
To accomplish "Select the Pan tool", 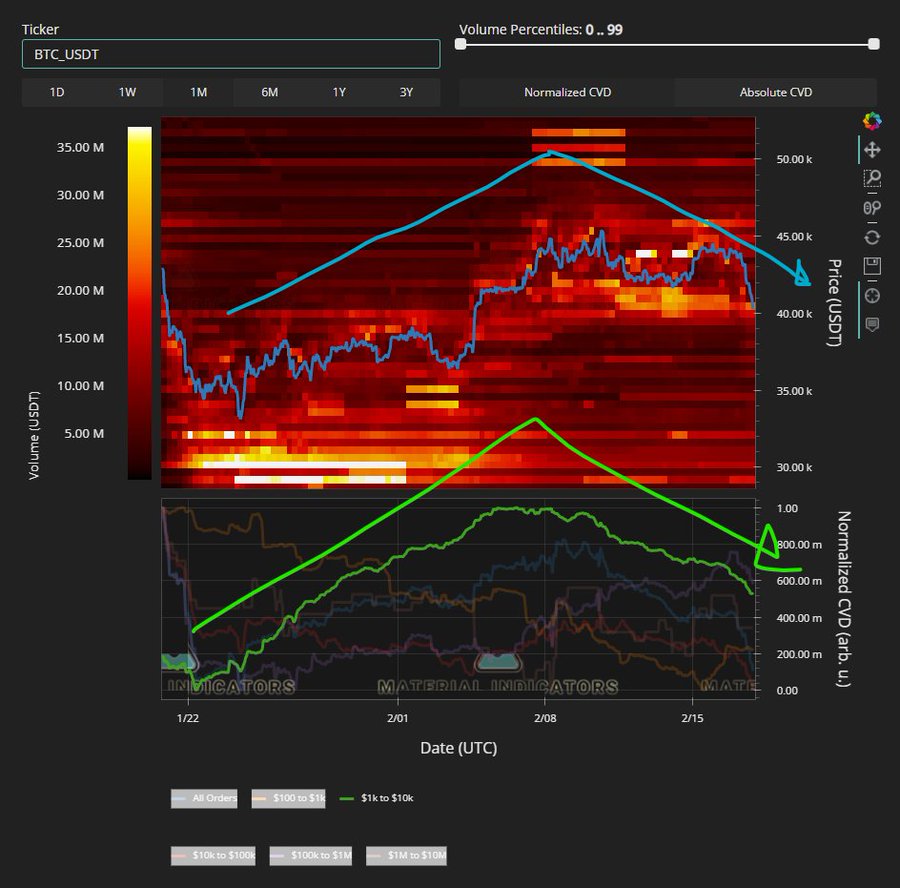I will (872, 150).
